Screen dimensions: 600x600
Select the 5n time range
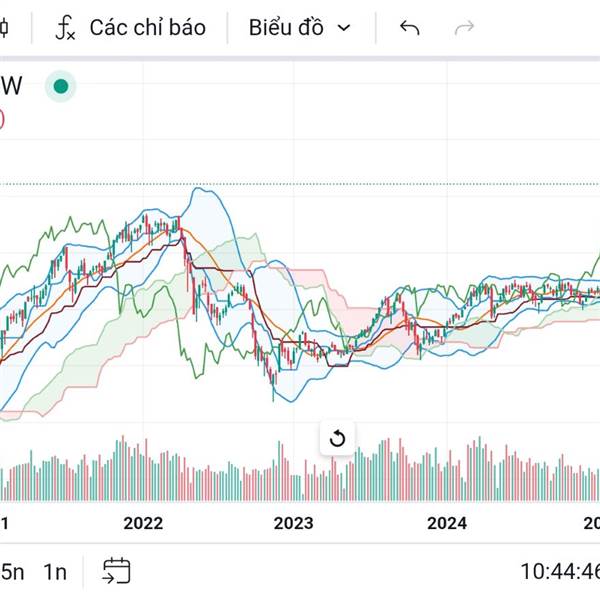[12, 572]
